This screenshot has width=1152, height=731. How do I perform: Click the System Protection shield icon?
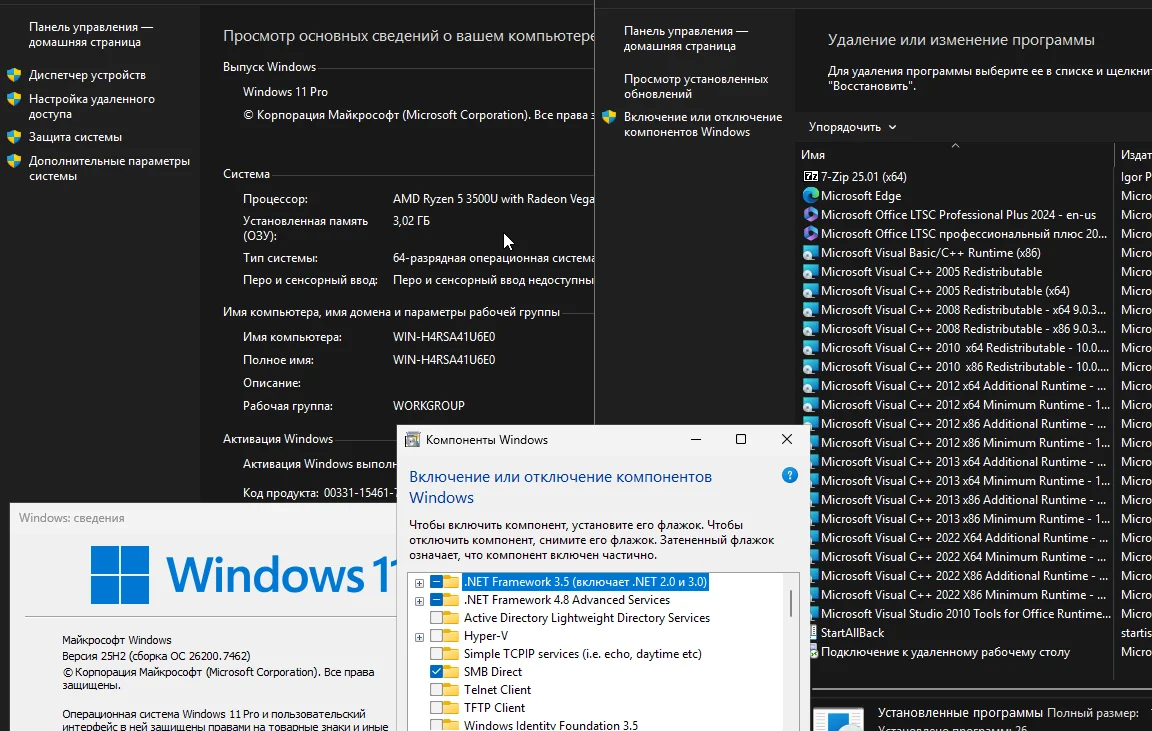pyautogui.click(x=14, y=137)
